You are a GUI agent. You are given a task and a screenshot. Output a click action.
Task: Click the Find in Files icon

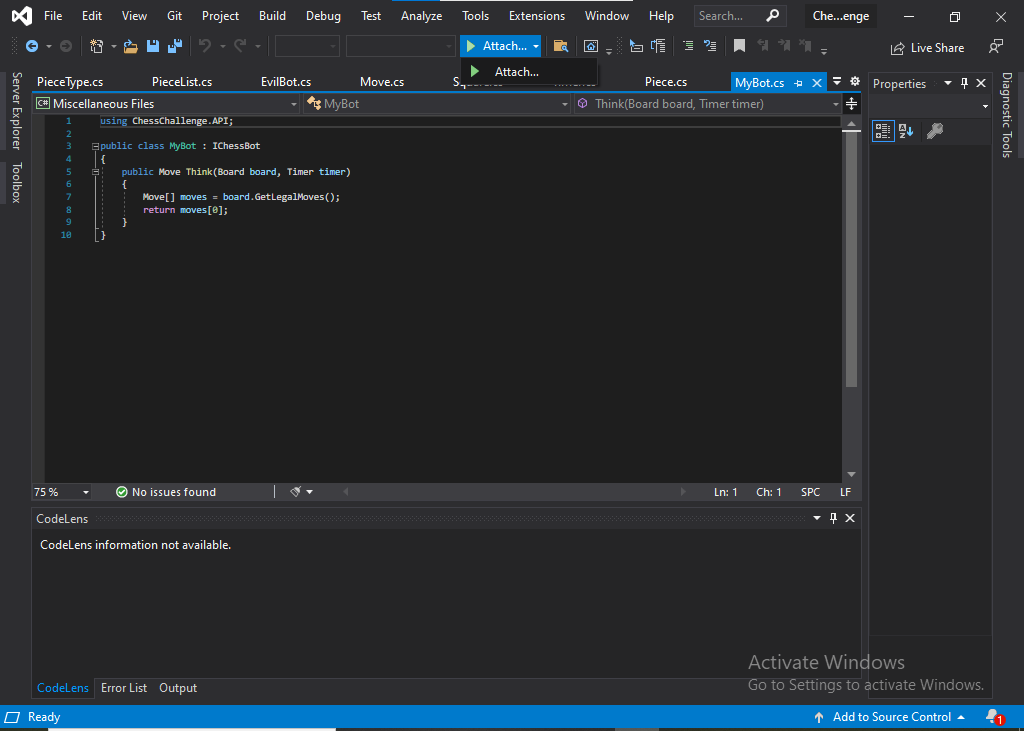pos(560,46)
